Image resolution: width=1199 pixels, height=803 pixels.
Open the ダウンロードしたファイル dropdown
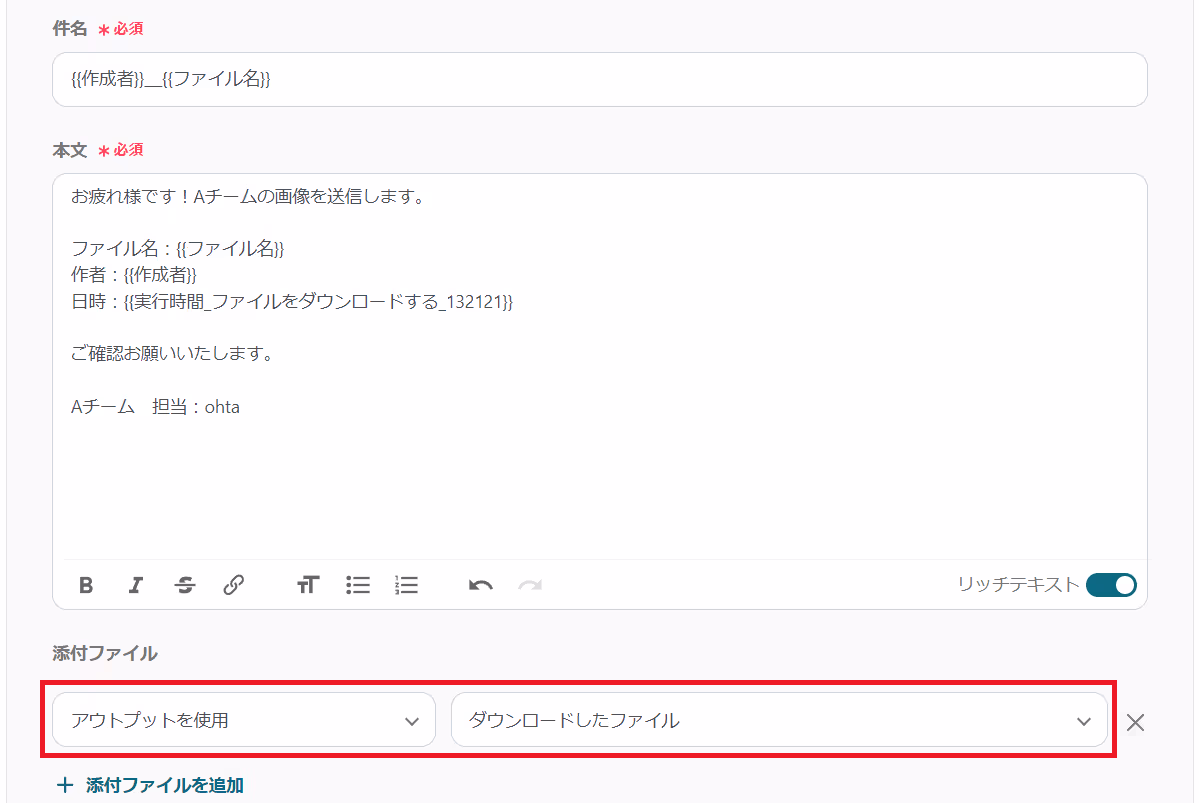779,720
